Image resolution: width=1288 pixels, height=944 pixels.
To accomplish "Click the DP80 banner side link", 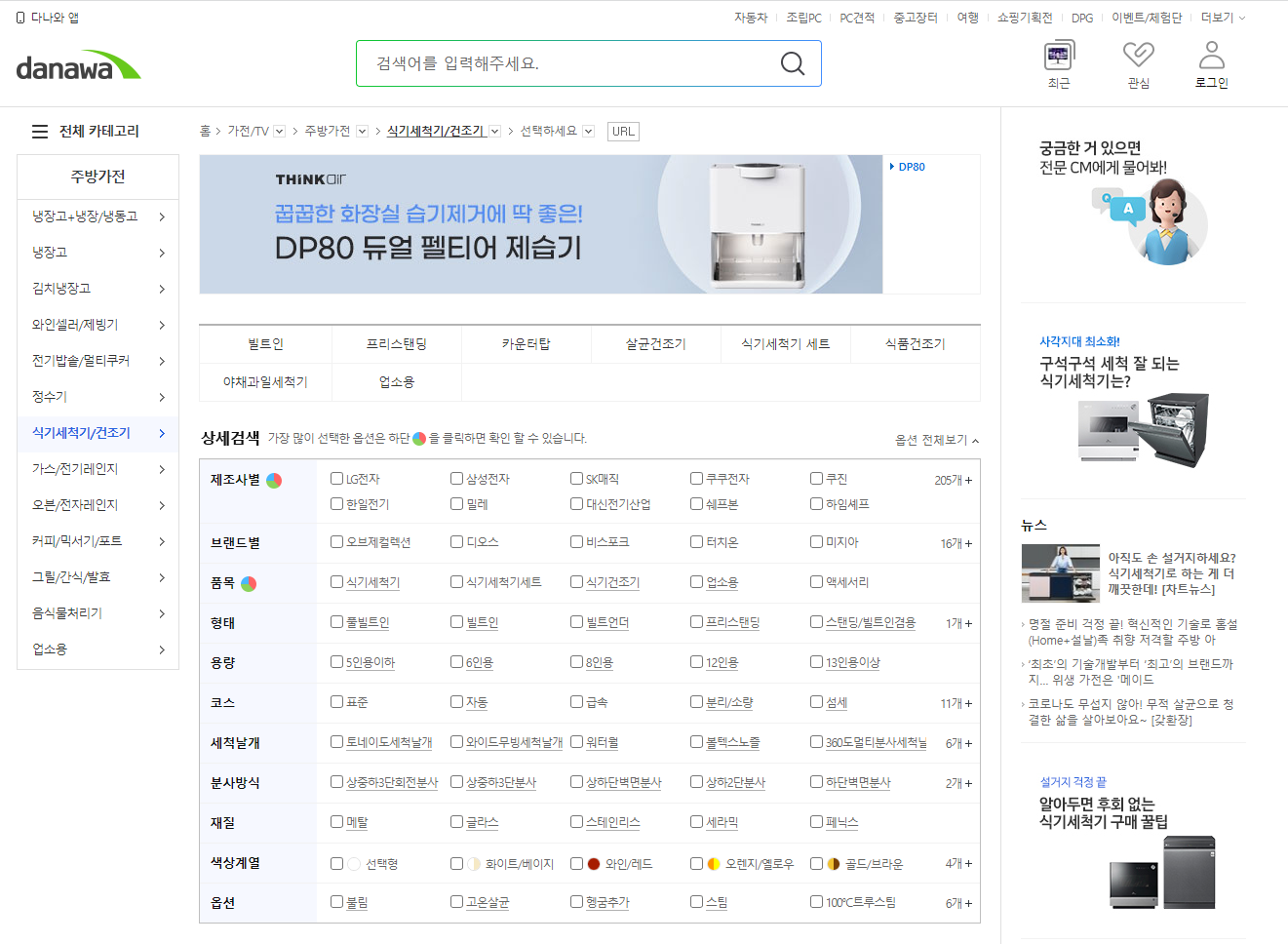I will click(908, 167).
